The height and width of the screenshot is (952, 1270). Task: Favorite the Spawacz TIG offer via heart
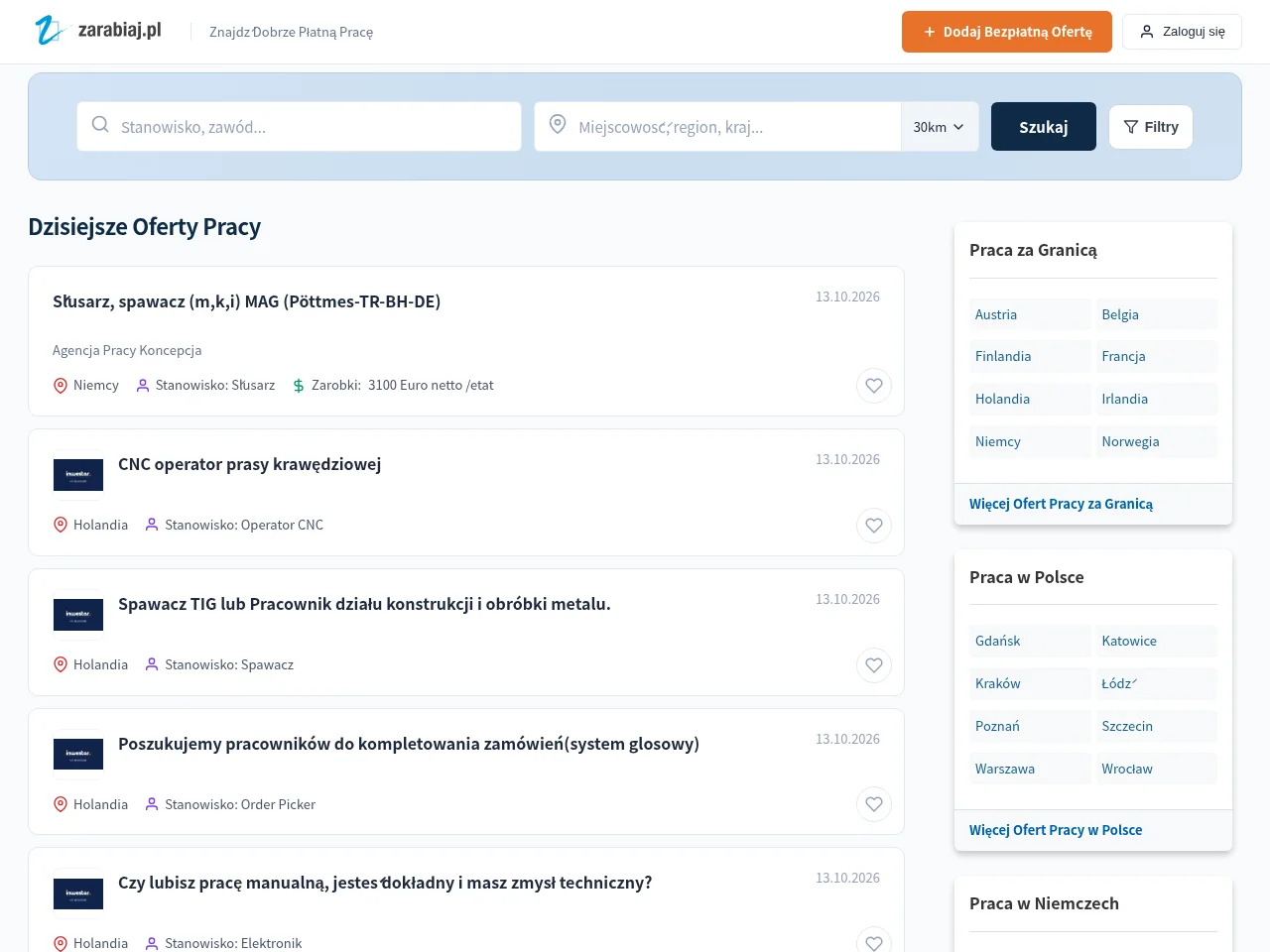click(x=874, y=665)
